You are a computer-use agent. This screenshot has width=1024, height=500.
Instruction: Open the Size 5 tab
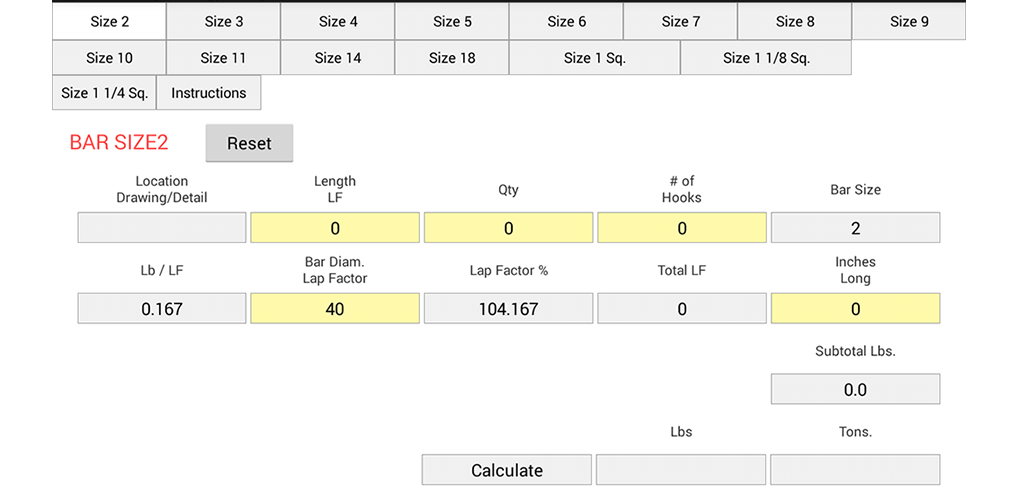coord(452,21)
